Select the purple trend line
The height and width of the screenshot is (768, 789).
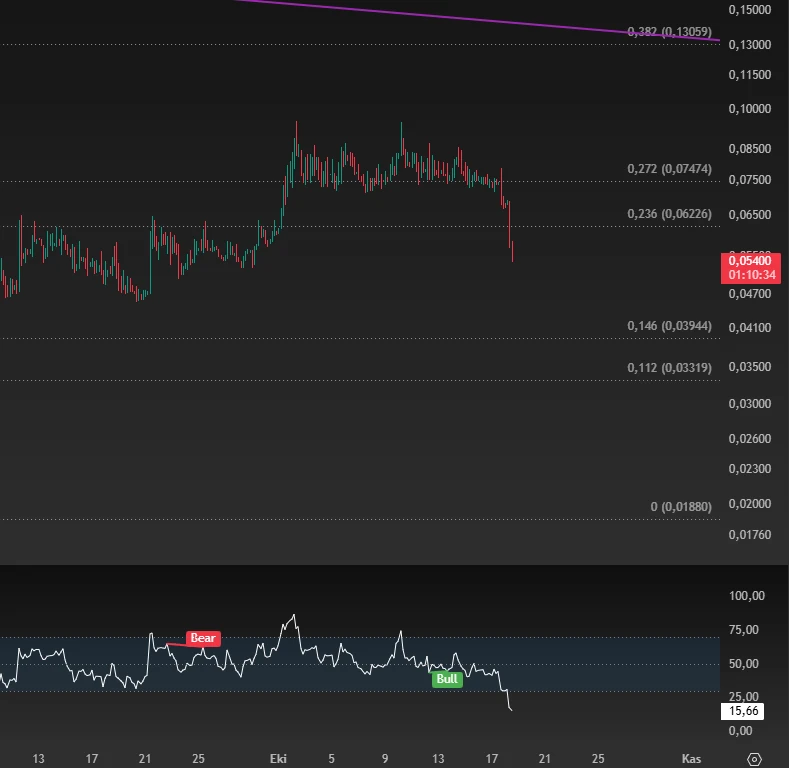coord(478,20)
